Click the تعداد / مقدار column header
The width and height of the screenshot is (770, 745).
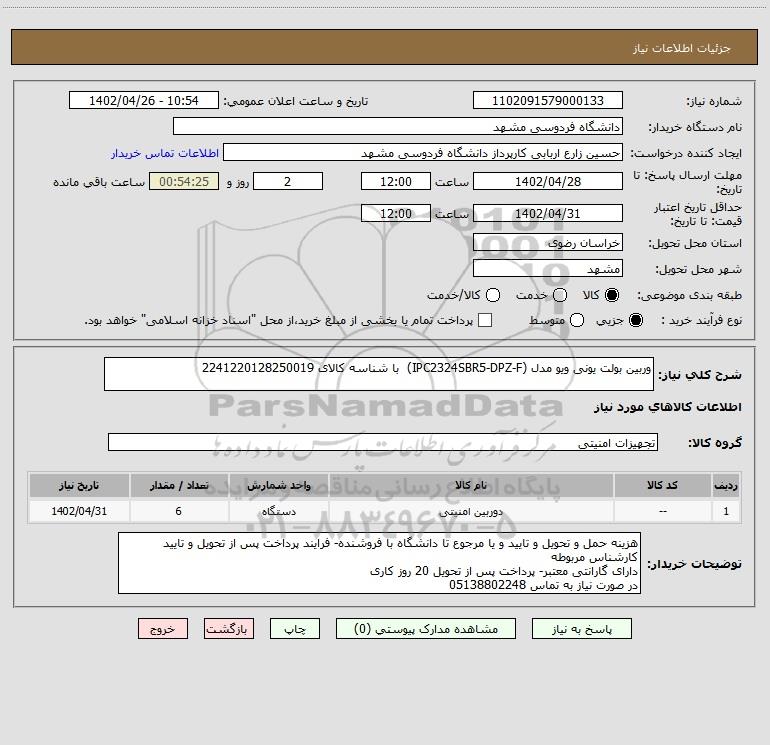pyautogui.click(x=179, y=485)
